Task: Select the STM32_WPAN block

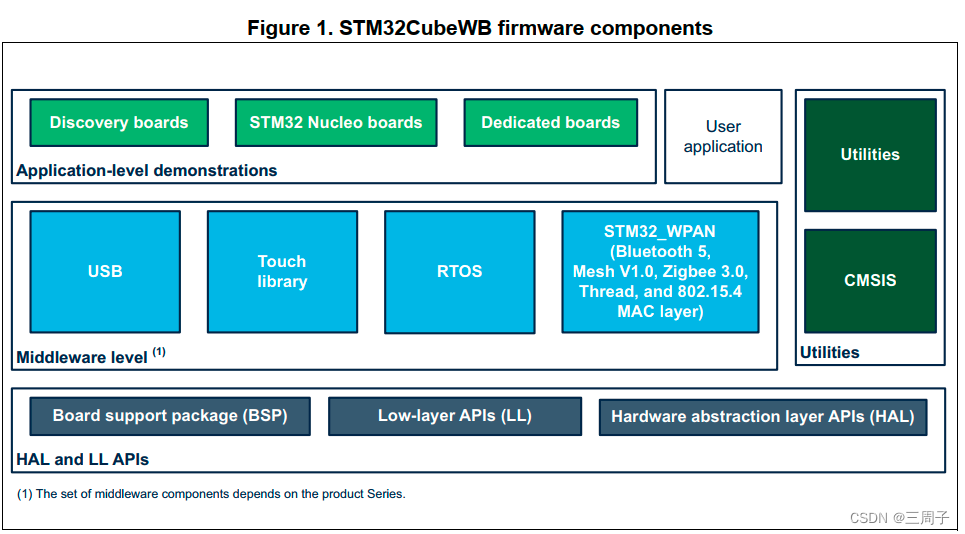Action: pos(660,271)
